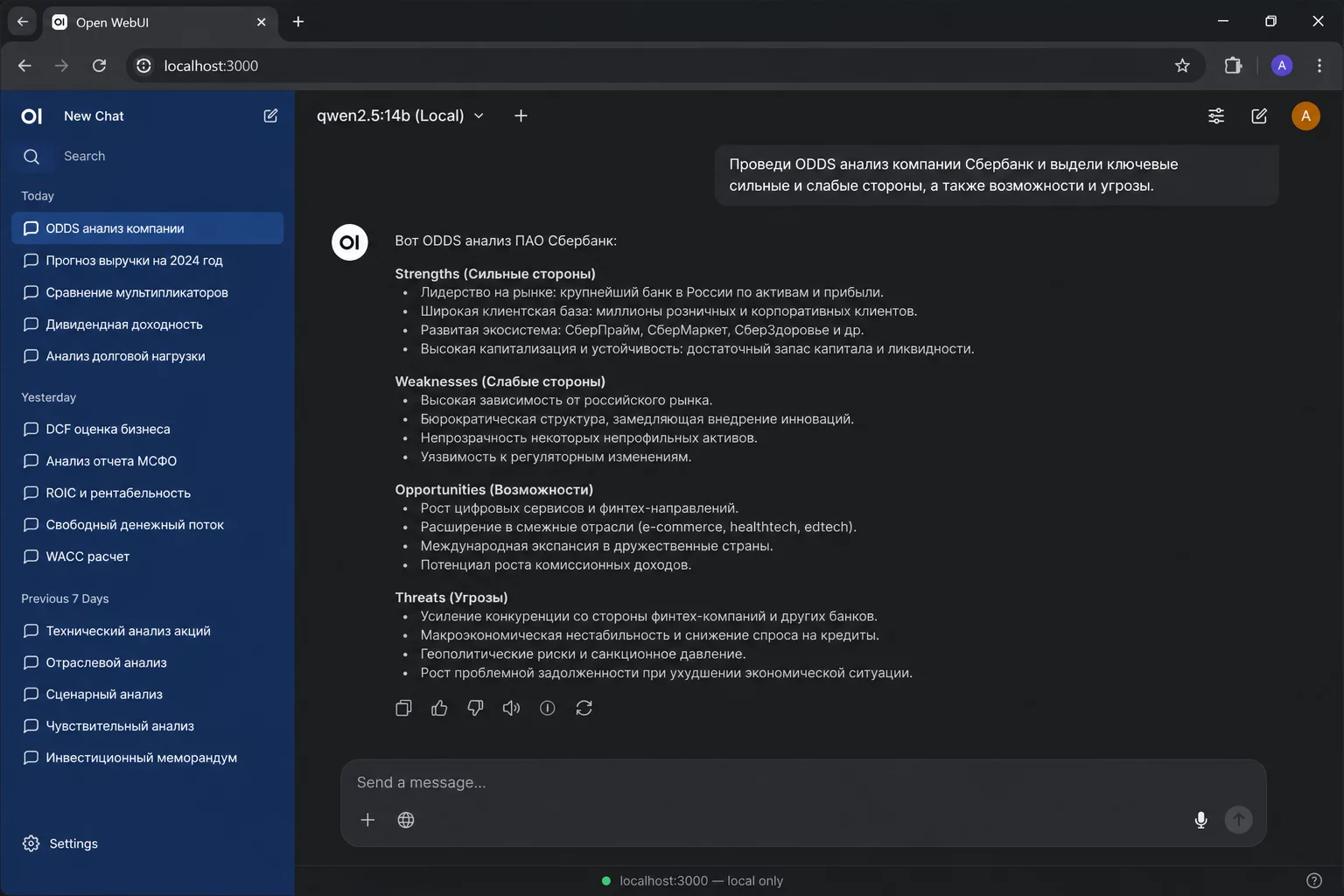1344x896 pixels.
Task: Open chat DCF оценка бизнеса
Action: 148,429
